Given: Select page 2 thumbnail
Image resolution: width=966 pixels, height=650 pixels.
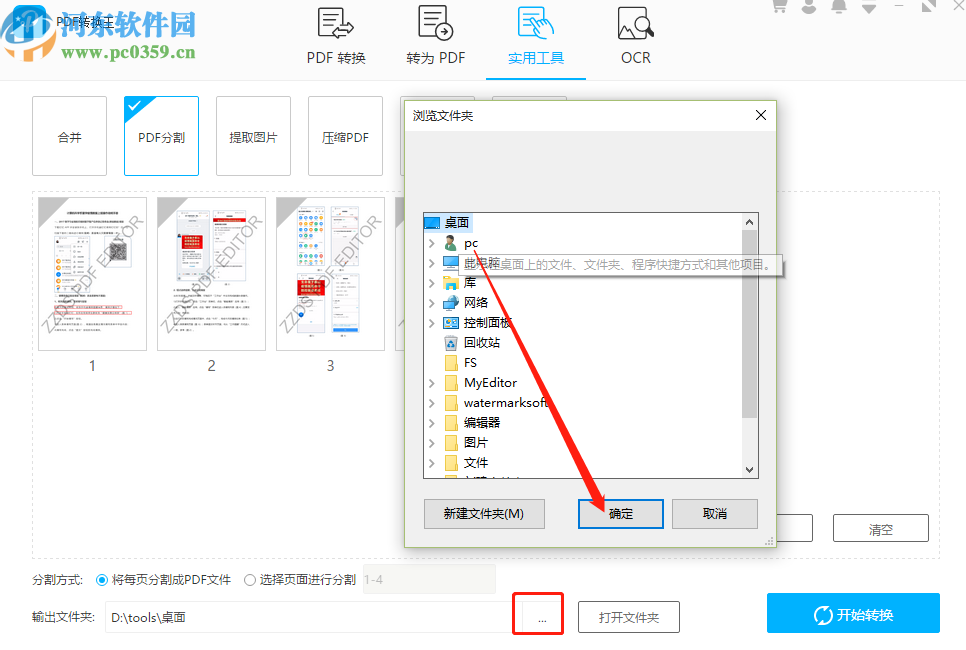Looking at the screenshot, I should click(211, 274).
